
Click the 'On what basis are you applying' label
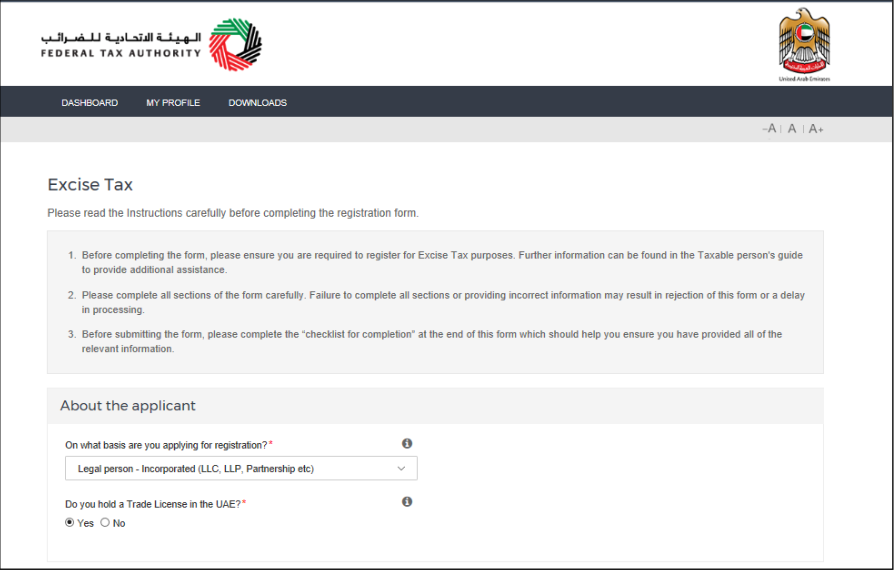(169, 445)
